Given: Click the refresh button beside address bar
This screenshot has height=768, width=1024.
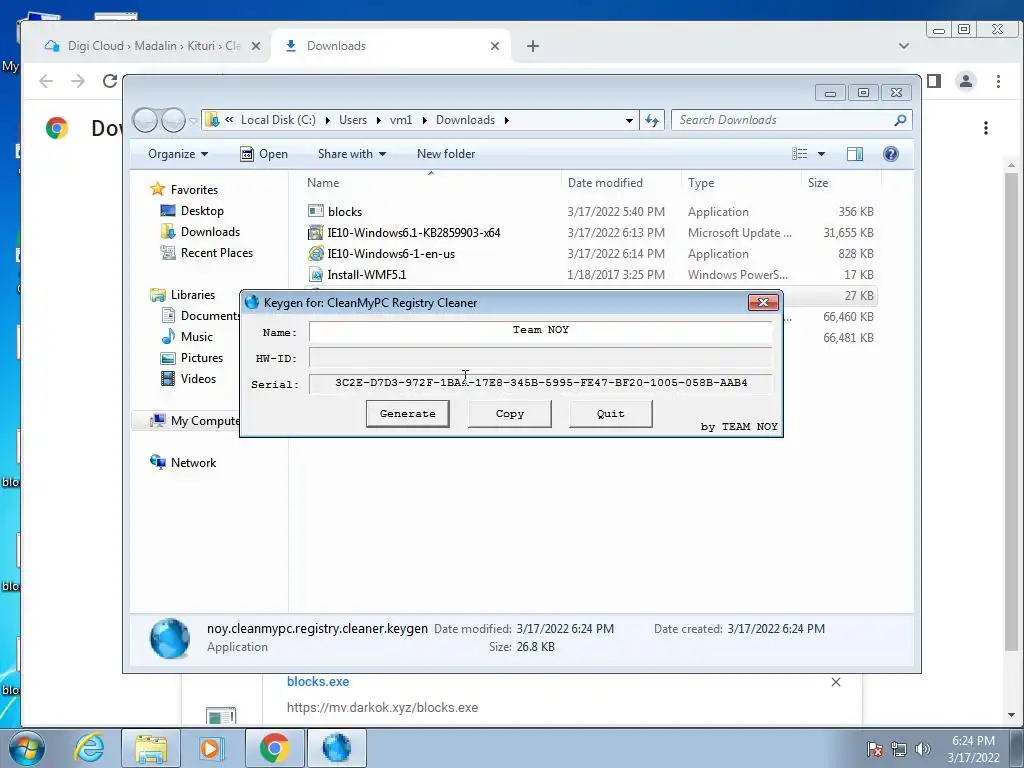Looking at the screenshot, I should click(652, 120).
